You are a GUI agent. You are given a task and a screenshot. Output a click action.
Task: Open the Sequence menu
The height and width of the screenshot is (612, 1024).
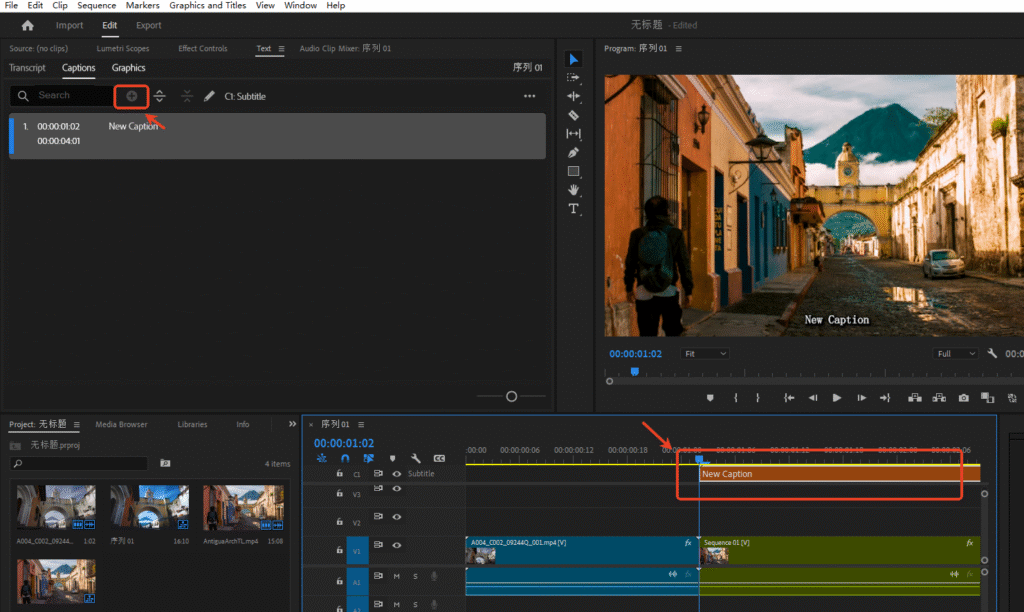[97, 5]
